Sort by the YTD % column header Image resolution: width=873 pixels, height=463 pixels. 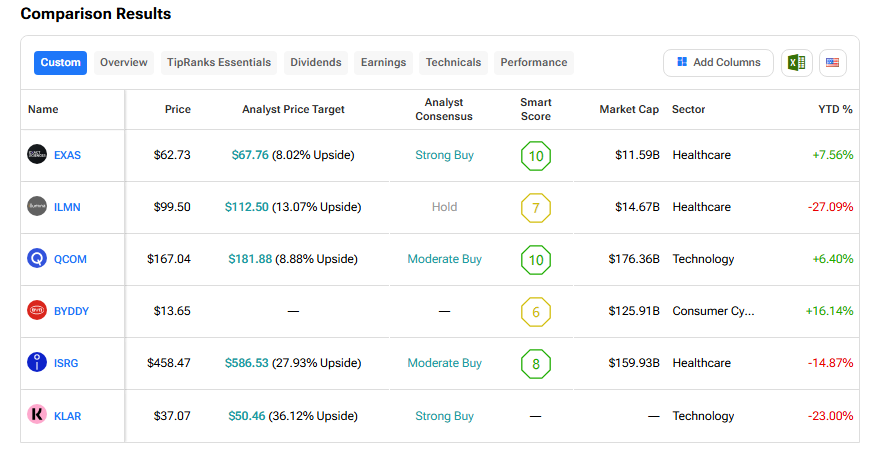pos(834,109)
